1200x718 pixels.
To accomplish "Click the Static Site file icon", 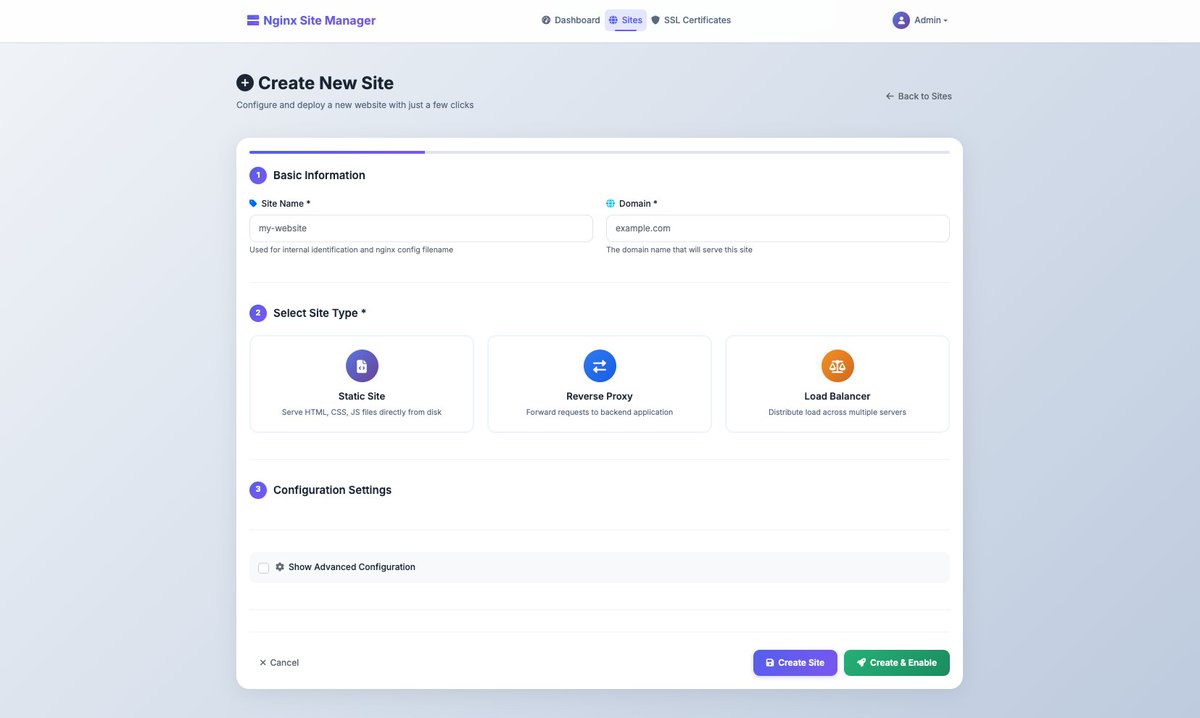I will coord(362,366).
